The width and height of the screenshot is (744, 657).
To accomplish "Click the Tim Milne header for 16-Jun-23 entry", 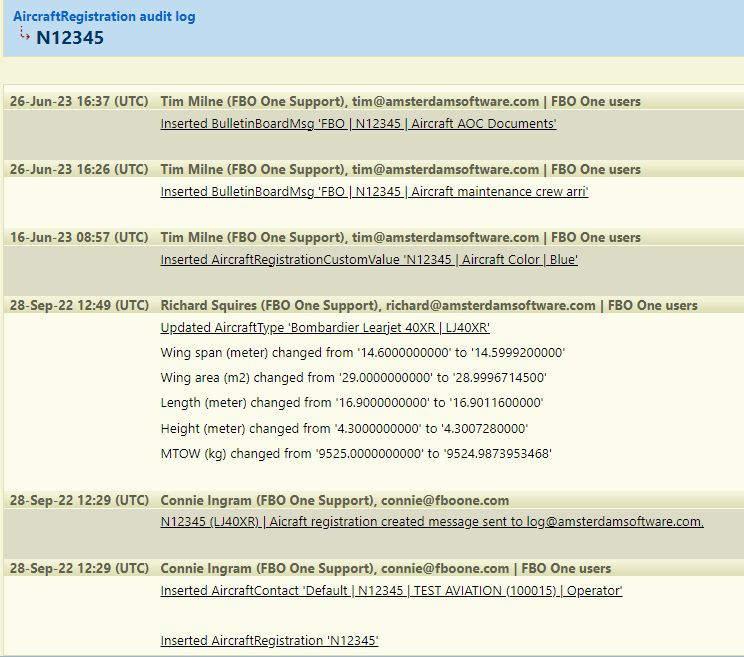I will click(400, 237).
